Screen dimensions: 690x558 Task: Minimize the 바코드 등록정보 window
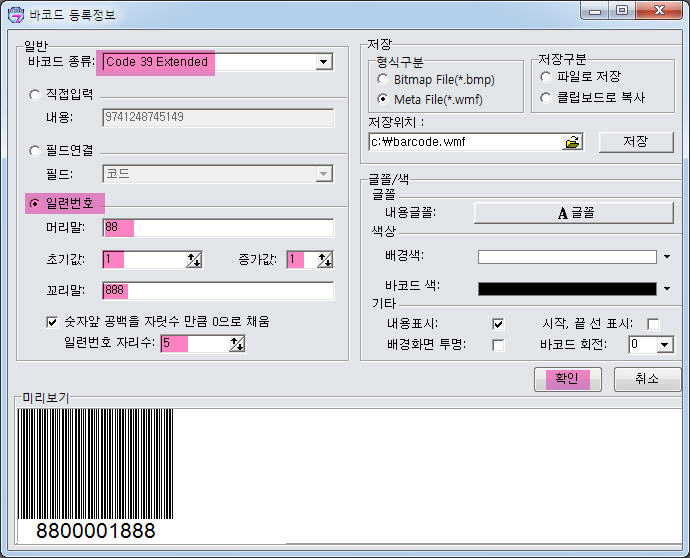[x=595, y=11]
